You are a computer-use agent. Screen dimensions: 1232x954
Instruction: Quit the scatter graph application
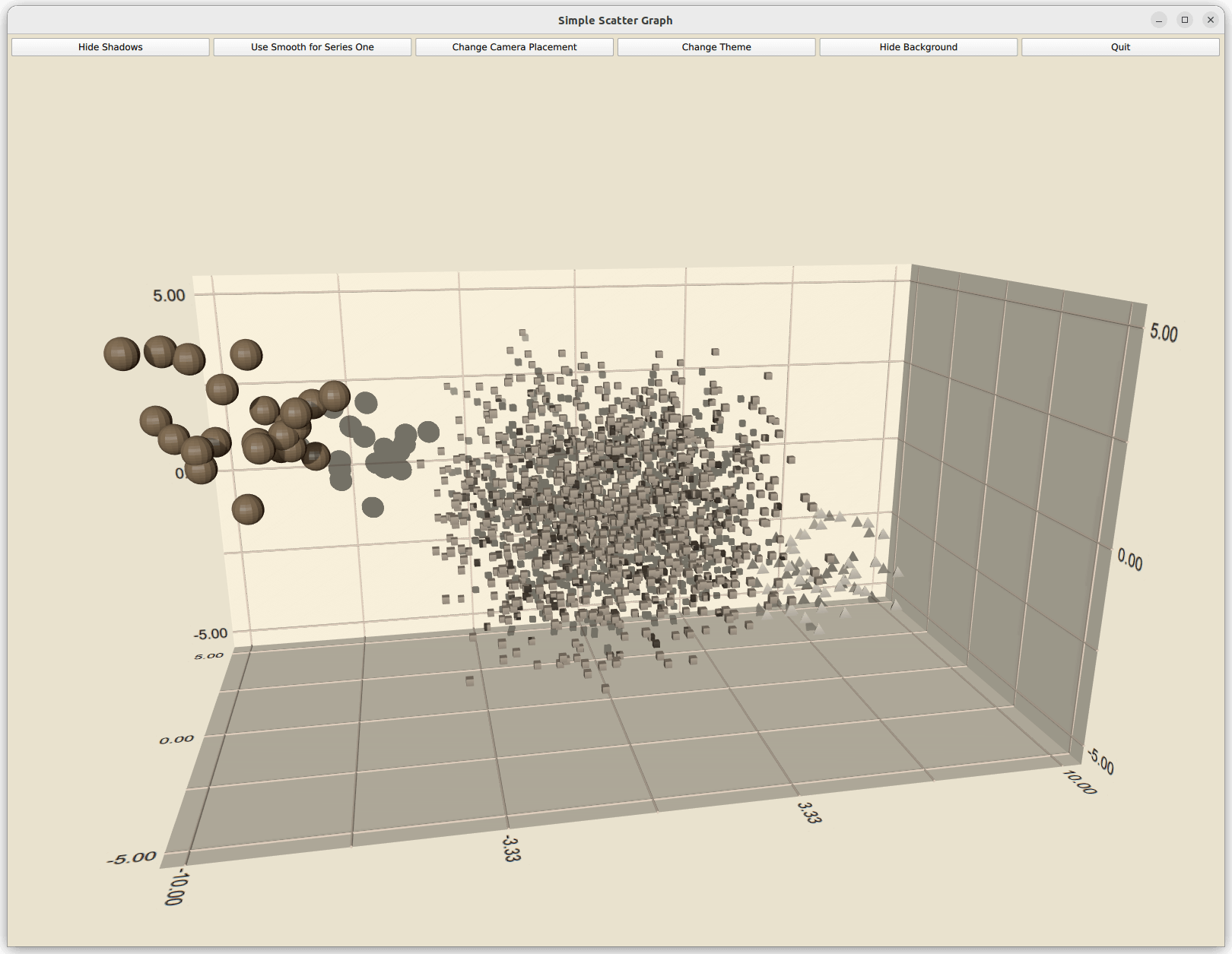pyautogui.click(x=1119, y=47)
